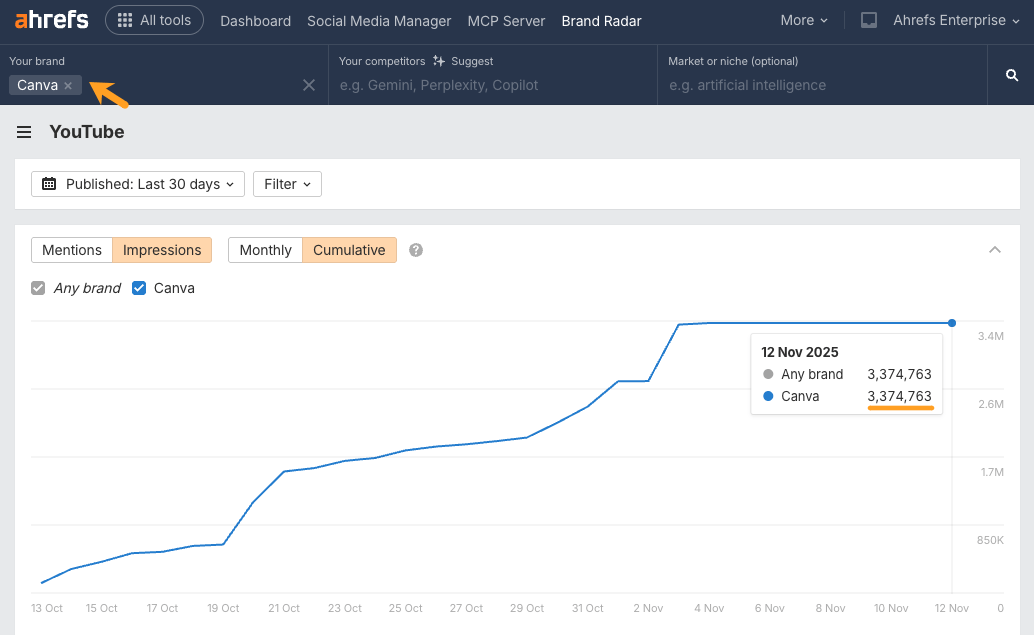Switch to the Mentions tab
Image resolution: width=1034 pixels, height=635 pixels.
click(72, 250)
